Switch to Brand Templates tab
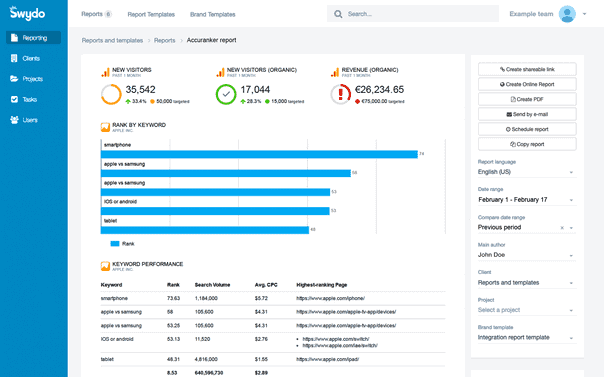The height and width of the screenshot is (377, 604). tap(213, 14)
